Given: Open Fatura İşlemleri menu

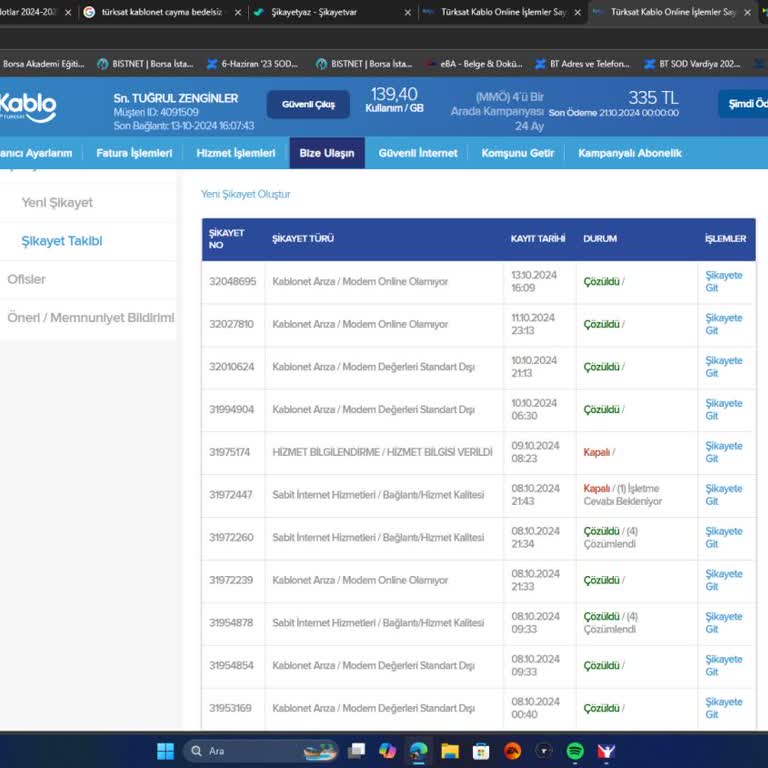Looking at the screenshot, I should click(x=134, y=153).
